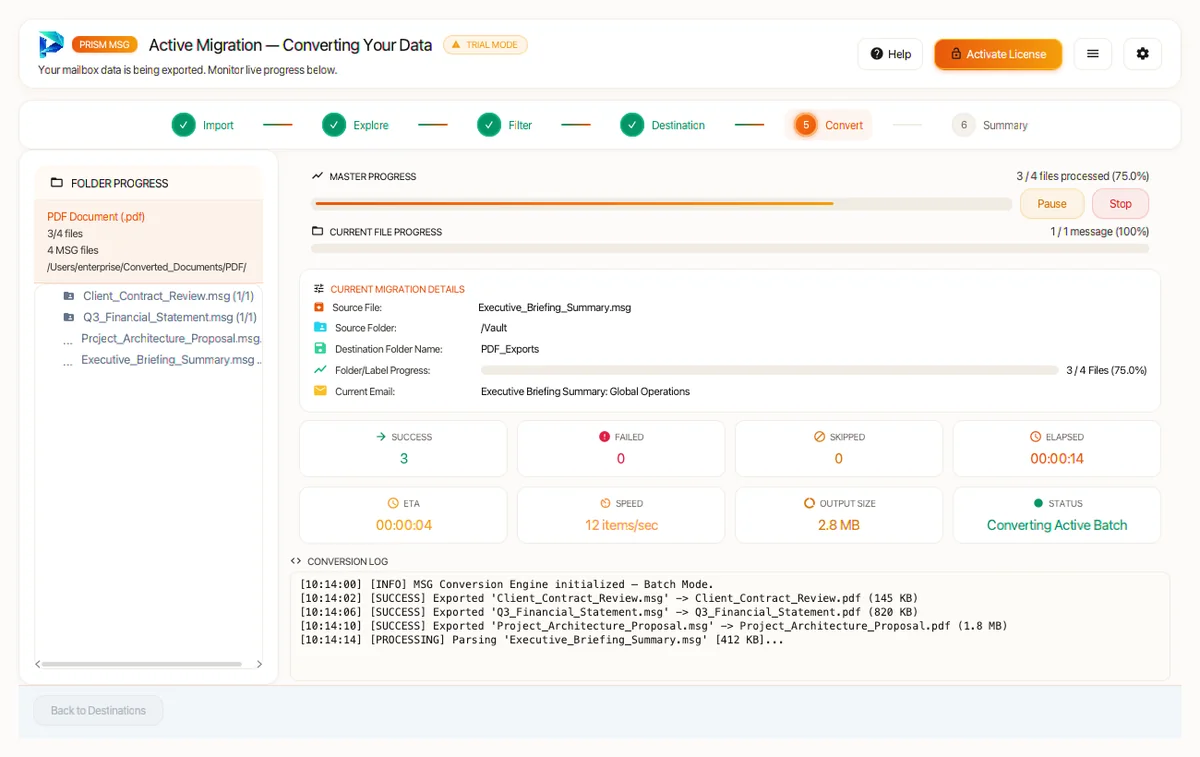Viewport: 1200px width, 757px height.
Task: Click log line about Q3_Financial_Statement.pdf export
Action: [609, 612]
